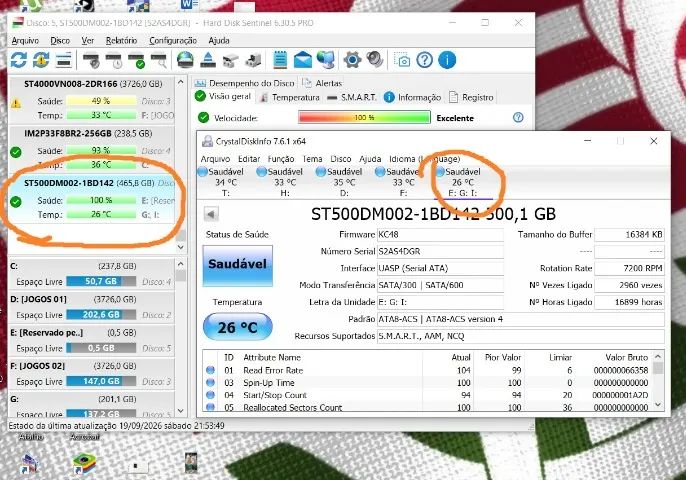This screenshot has width=686, height=480.
Task: Open Arquivo menu in Hard Disk Sentinel
Action: (25, 40)
